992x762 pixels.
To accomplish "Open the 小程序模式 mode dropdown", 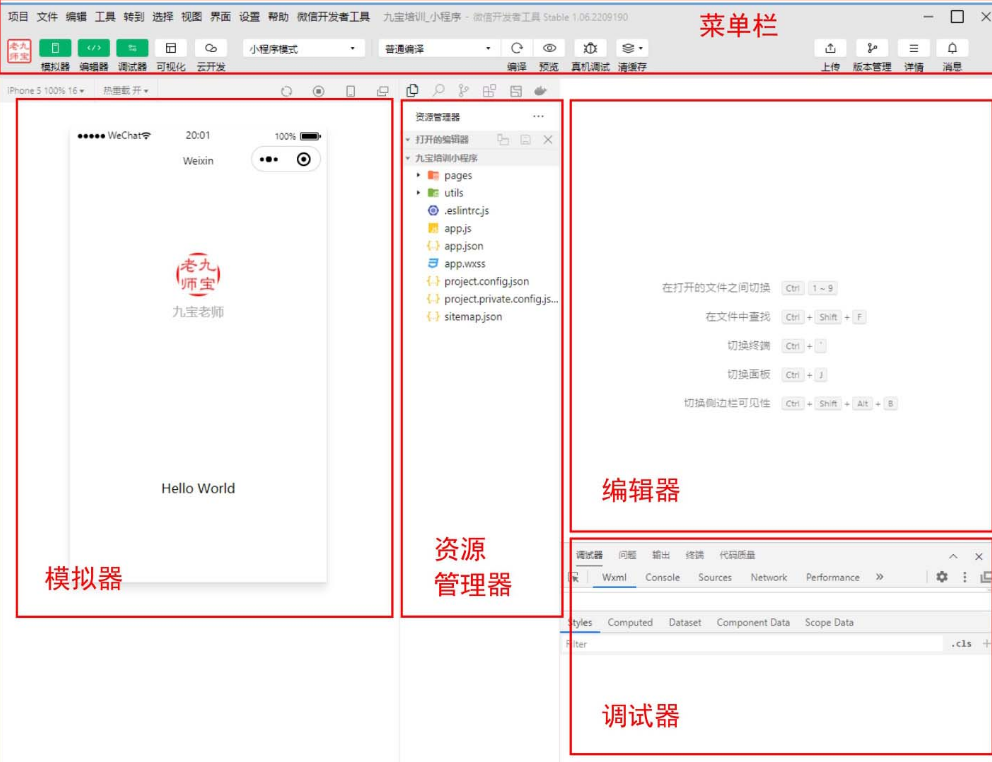I will 303,48.
